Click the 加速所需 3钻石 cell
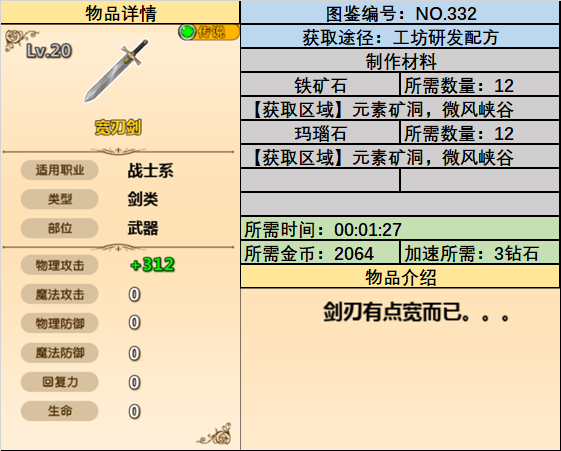Viewport: 561px width, 451px height. coord(480,252)
